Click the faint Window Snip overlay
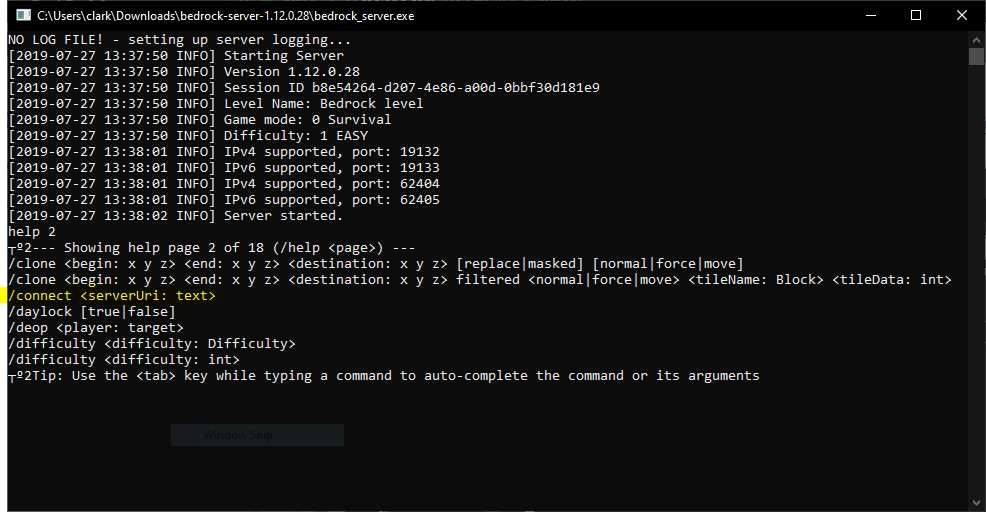The image size is (986, 512). tap(257, 435)
